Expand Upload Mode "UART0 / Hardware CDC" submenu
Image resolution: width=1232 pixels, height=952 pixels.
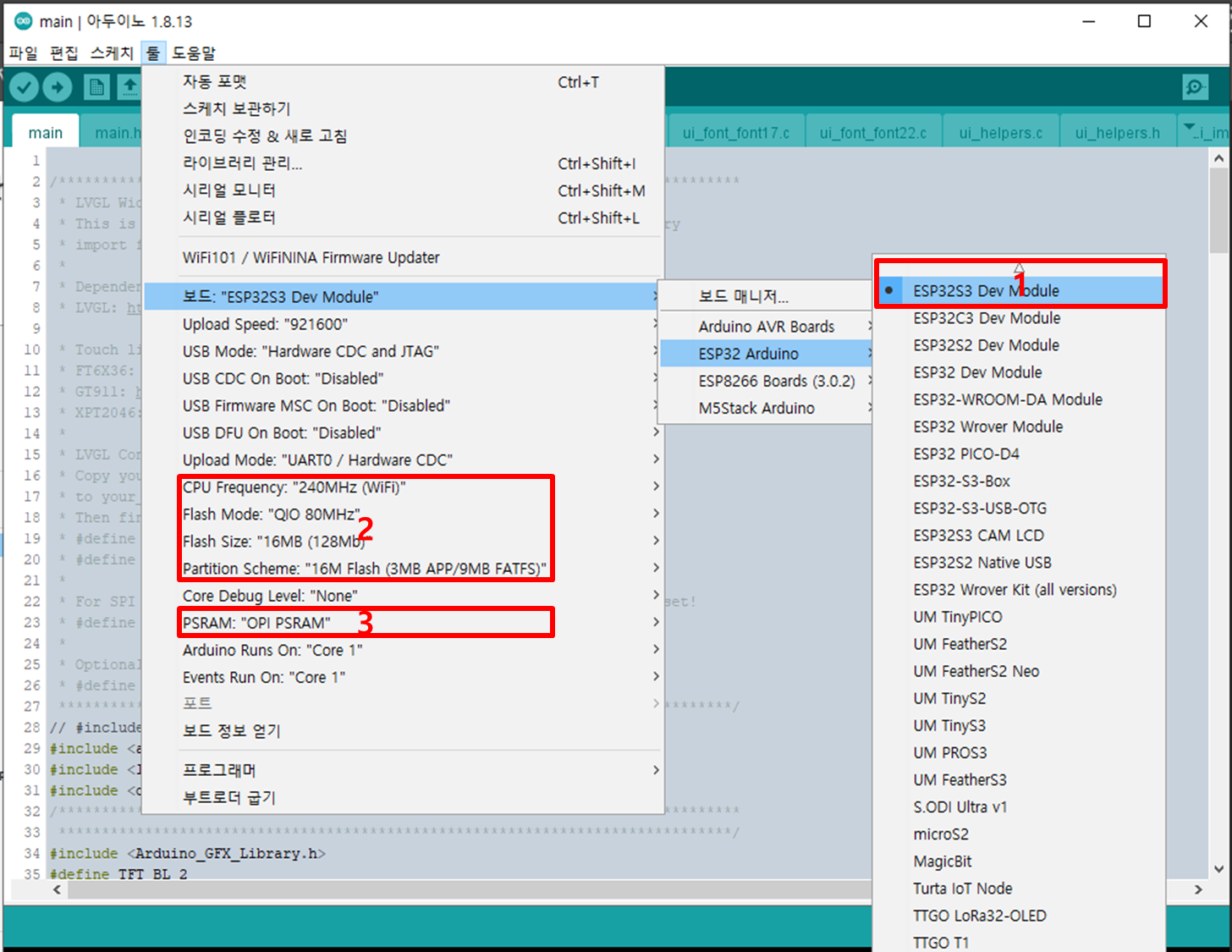pyautogui.click(x=404, y=459)
